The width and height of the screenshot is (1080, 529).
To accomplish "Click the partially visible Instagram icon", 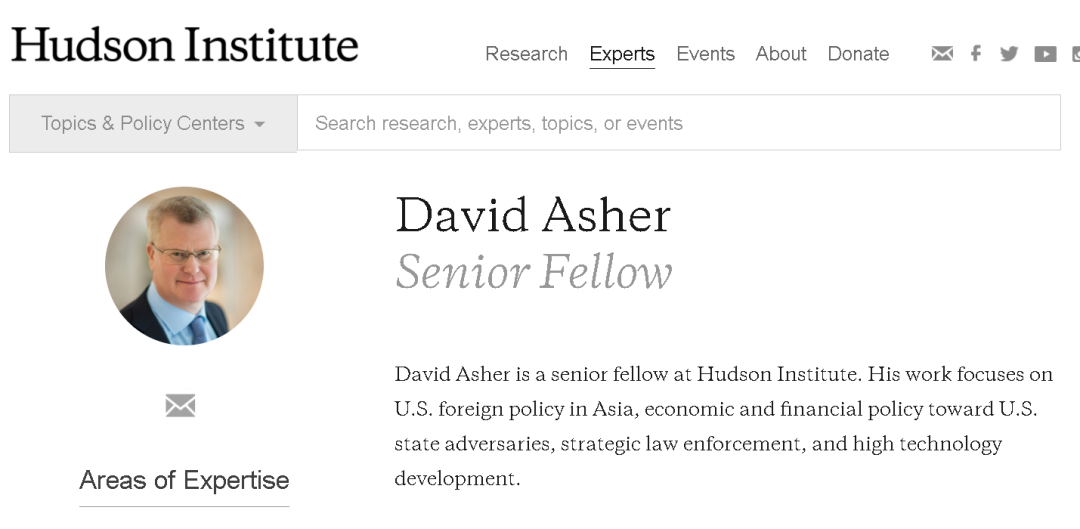I will tap(1075, 54).
